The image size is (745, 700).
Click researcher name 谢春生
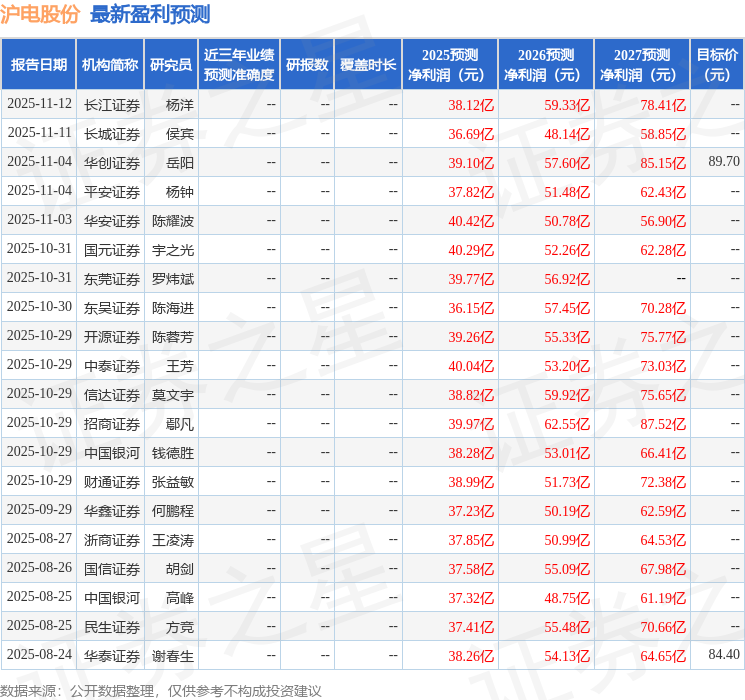(x=173, y=655)
